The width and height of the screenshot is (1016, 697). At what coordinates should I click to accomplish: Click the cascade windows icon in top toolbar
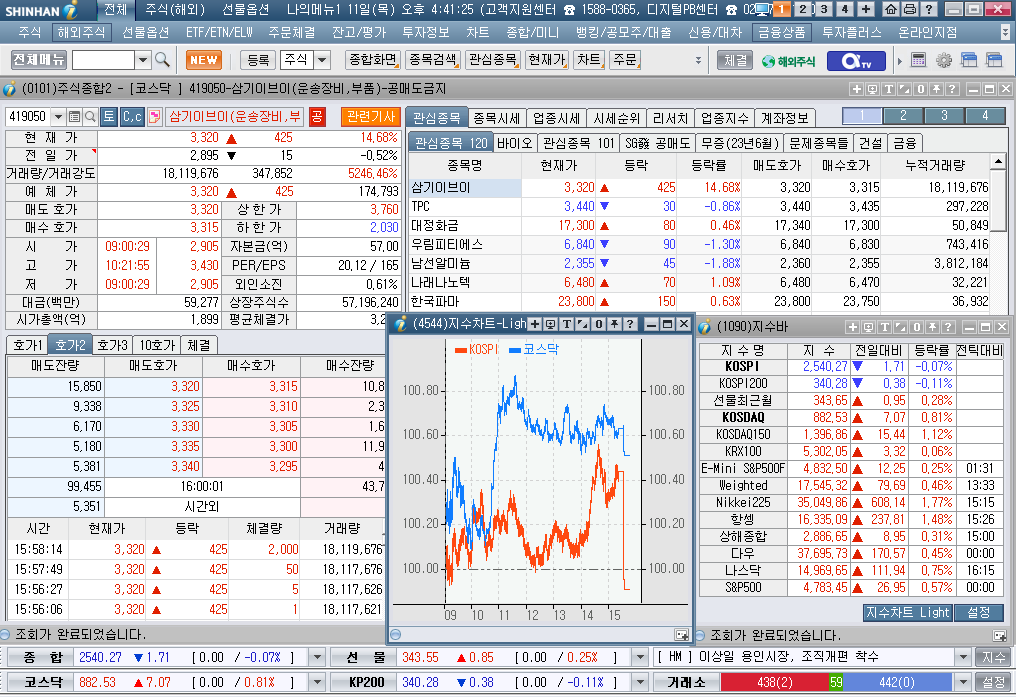[x=969, y=60]
